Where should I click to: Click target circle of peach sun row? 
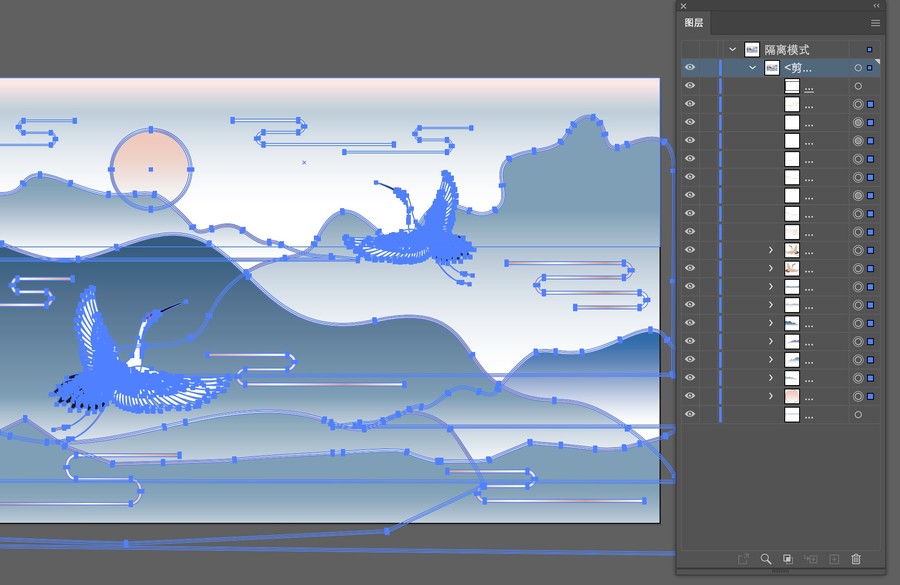tap(858, 396)
